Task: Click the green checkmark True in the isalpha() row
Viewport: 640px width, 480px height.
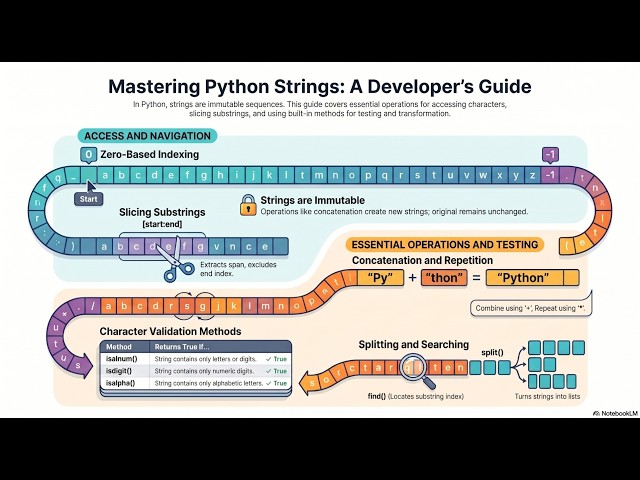Action: [x=276, y=383]
